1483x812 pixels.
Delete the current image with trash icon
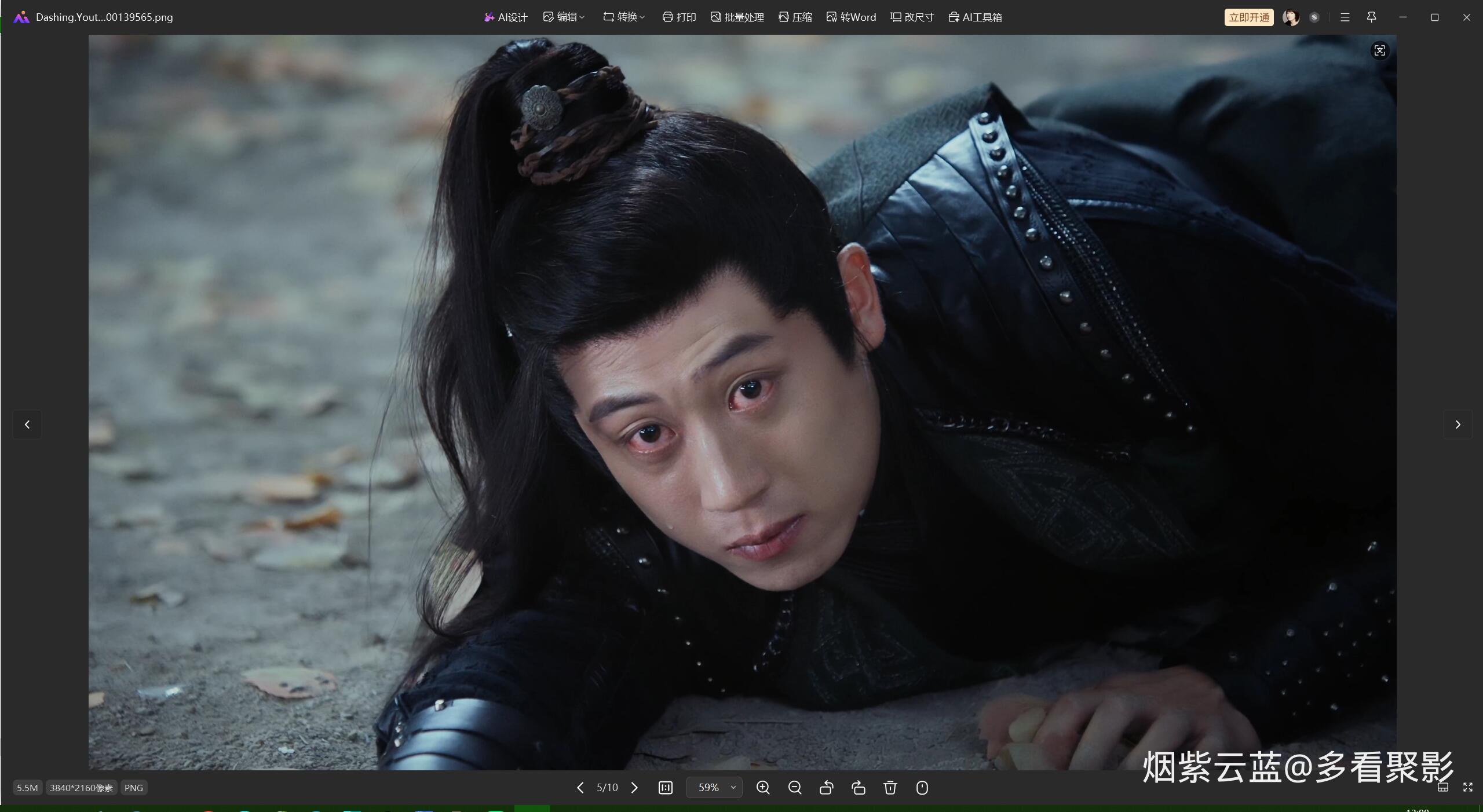click(890, 788)
